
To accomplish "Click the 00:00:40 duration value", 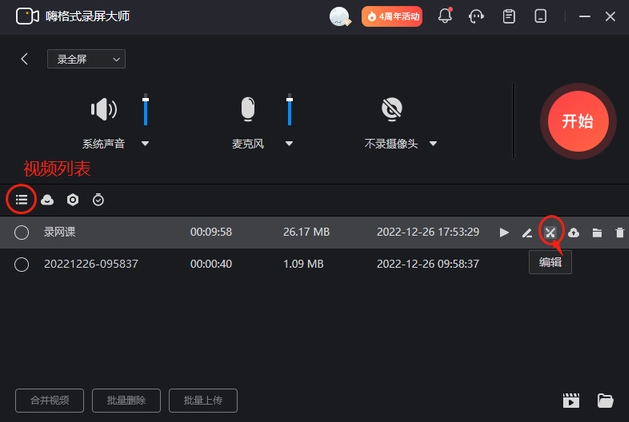I will click(x=211, y=264).
